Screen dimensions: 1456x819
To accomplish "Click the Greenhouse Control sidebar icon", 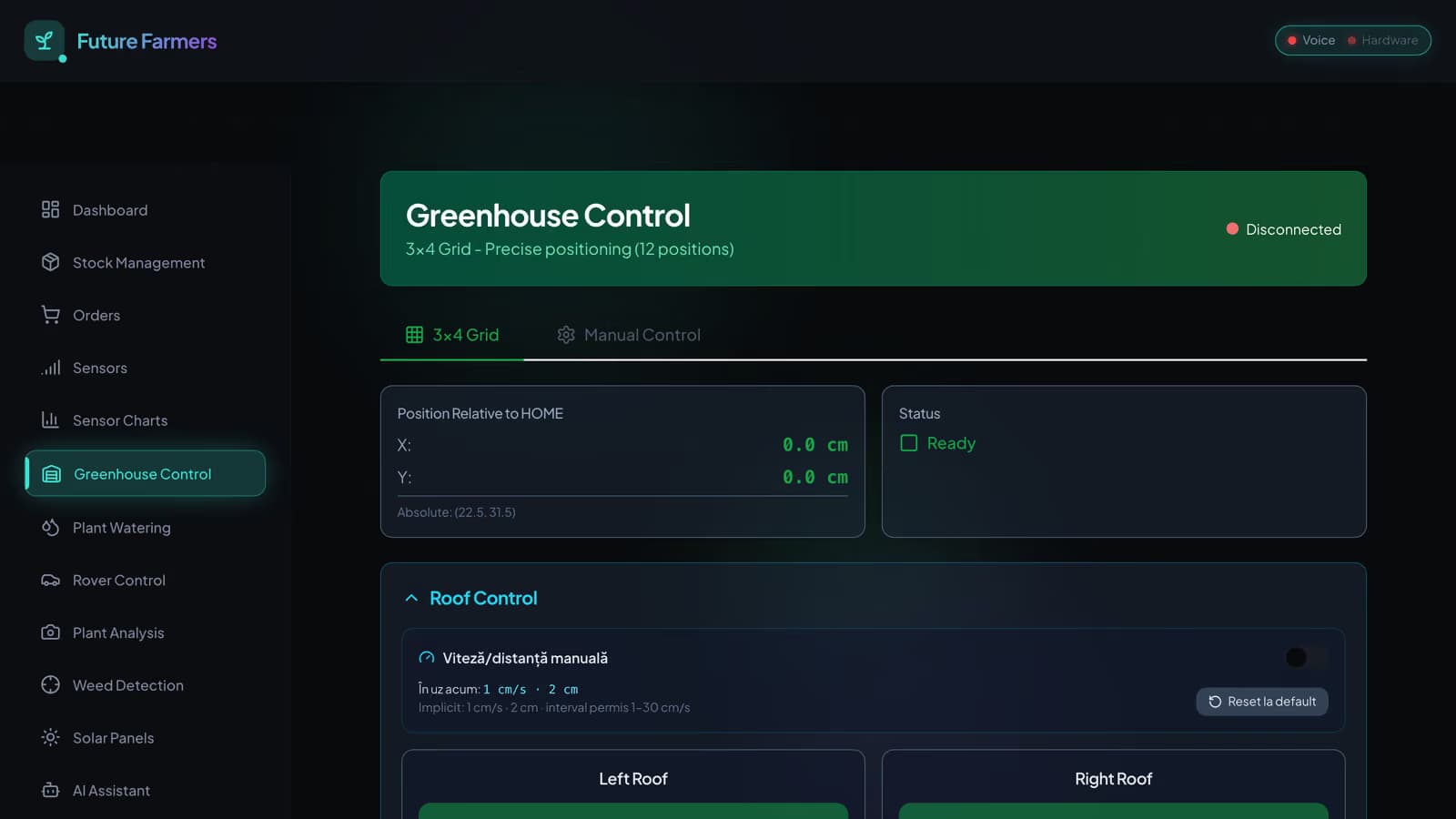I will pos(52,474).
